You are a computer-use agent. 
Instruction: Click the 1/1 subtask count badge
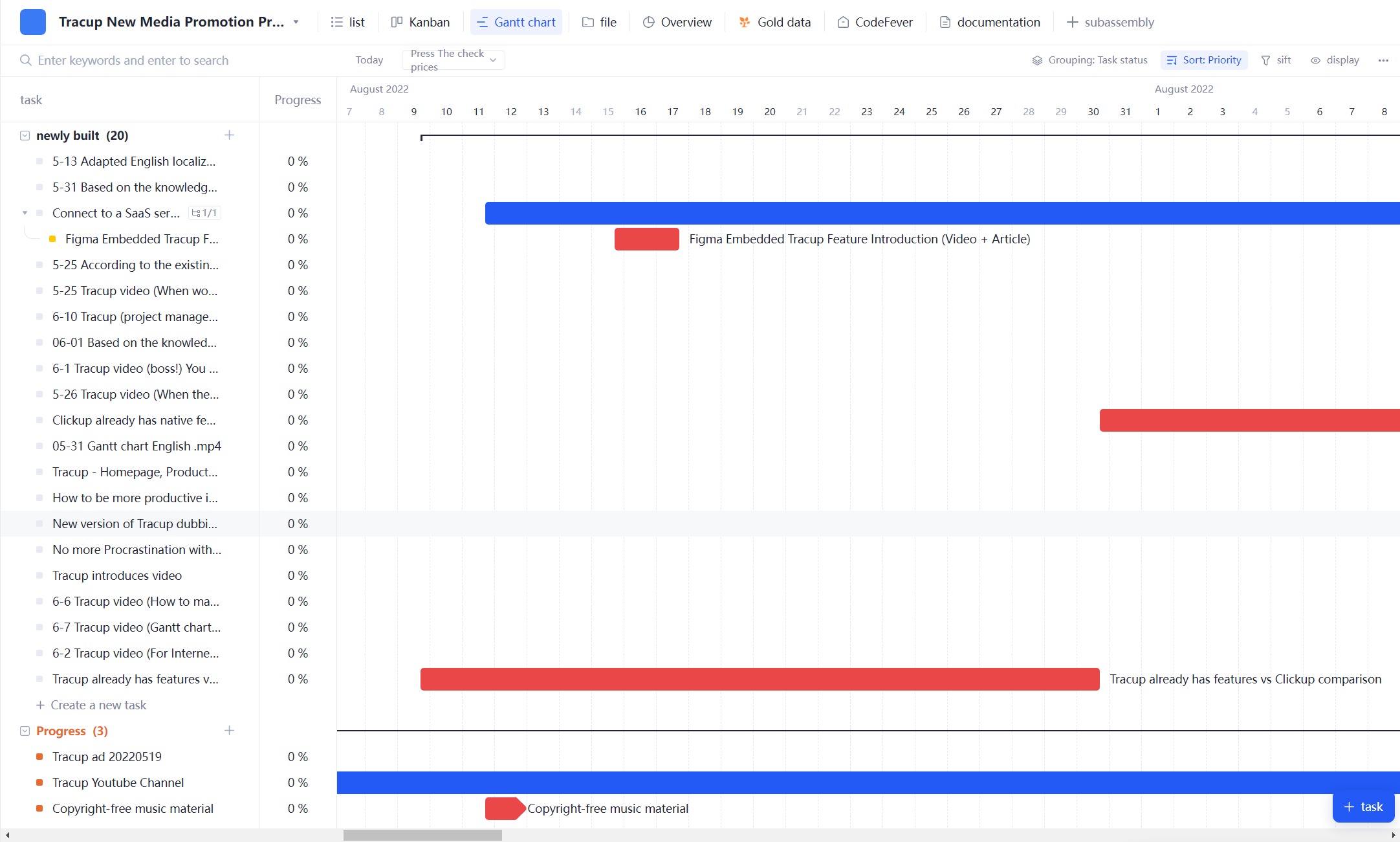pyautogui.click(x=205, y=213)
